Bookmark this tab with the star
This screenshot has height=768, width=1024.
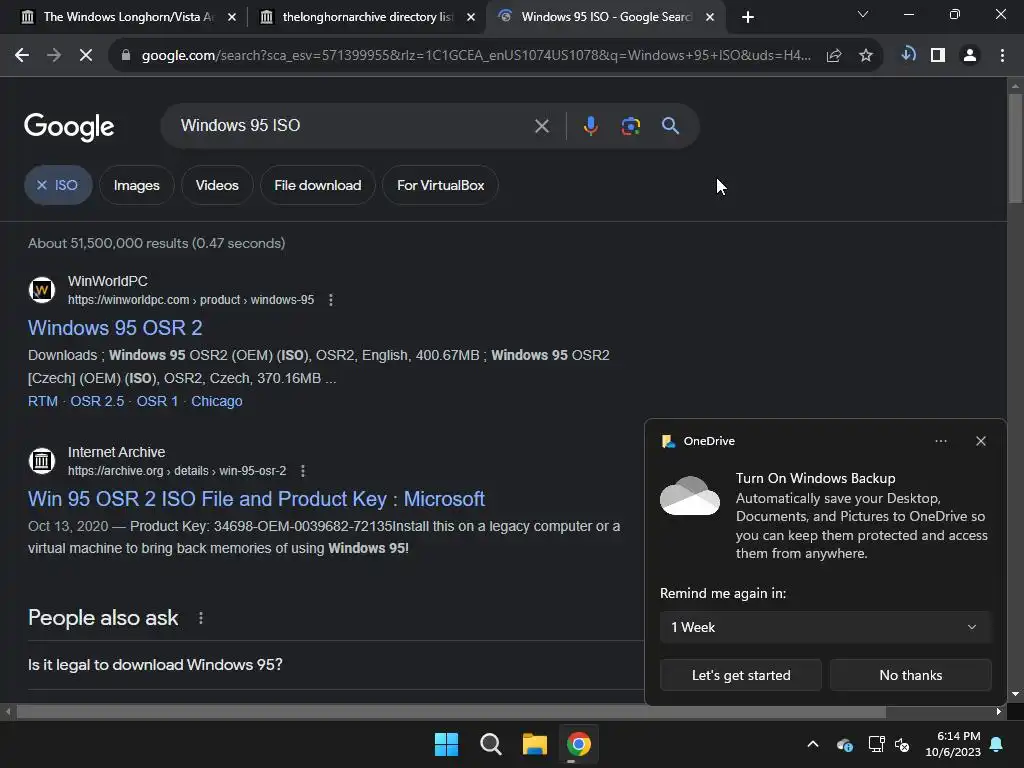(865, 56)
